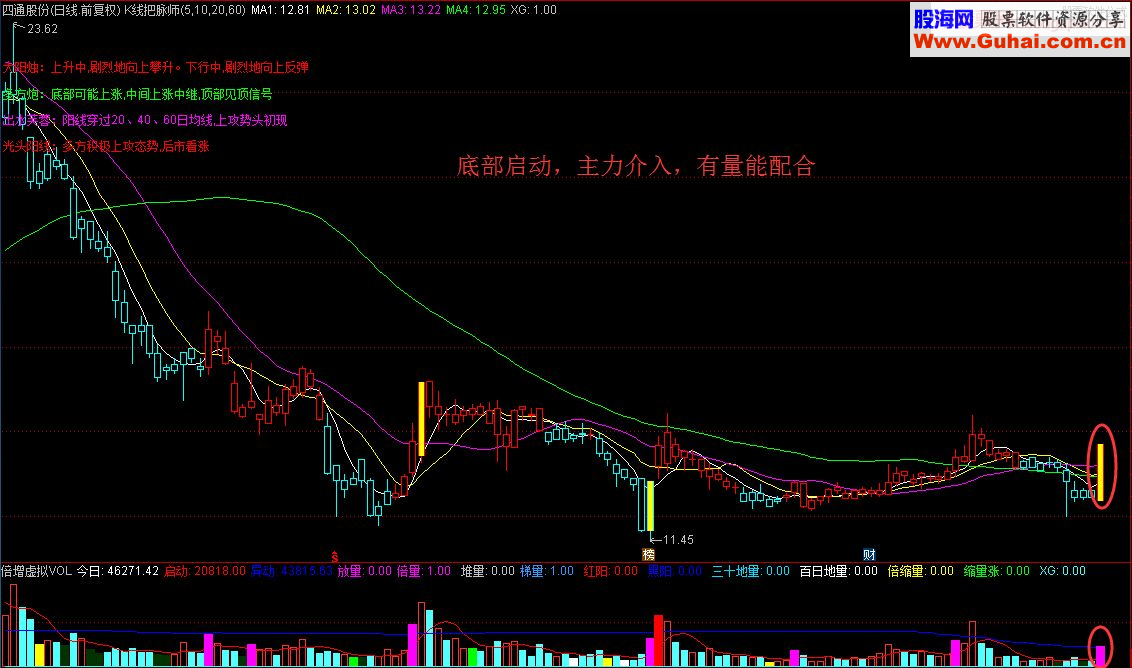This screenshot has height=668, width=1132.
Task: Click the latest magenta volume bar at panel end
Action: coord(1100,656)
